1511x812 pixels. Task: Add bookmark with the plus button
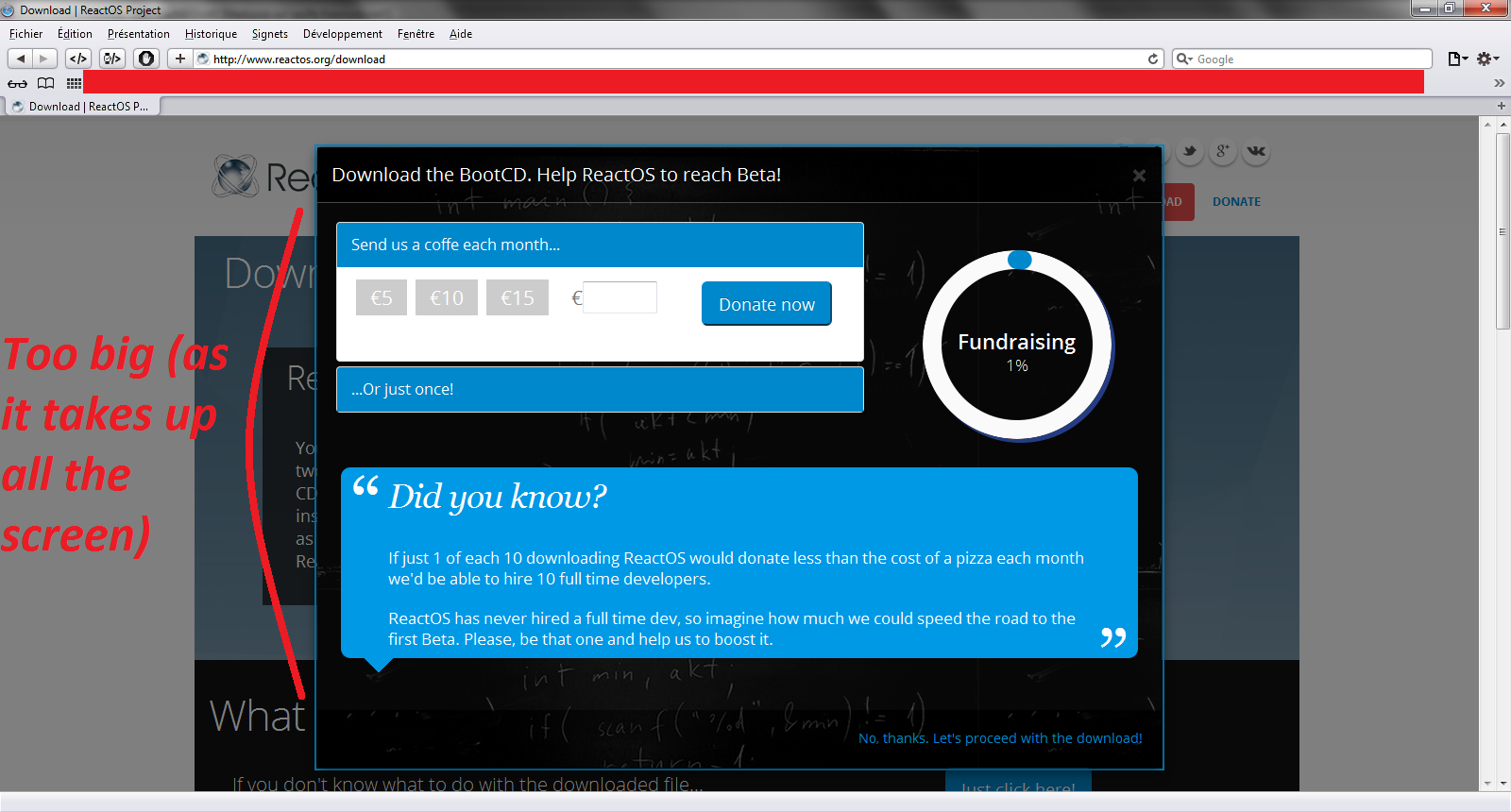[x=179, y=59]
